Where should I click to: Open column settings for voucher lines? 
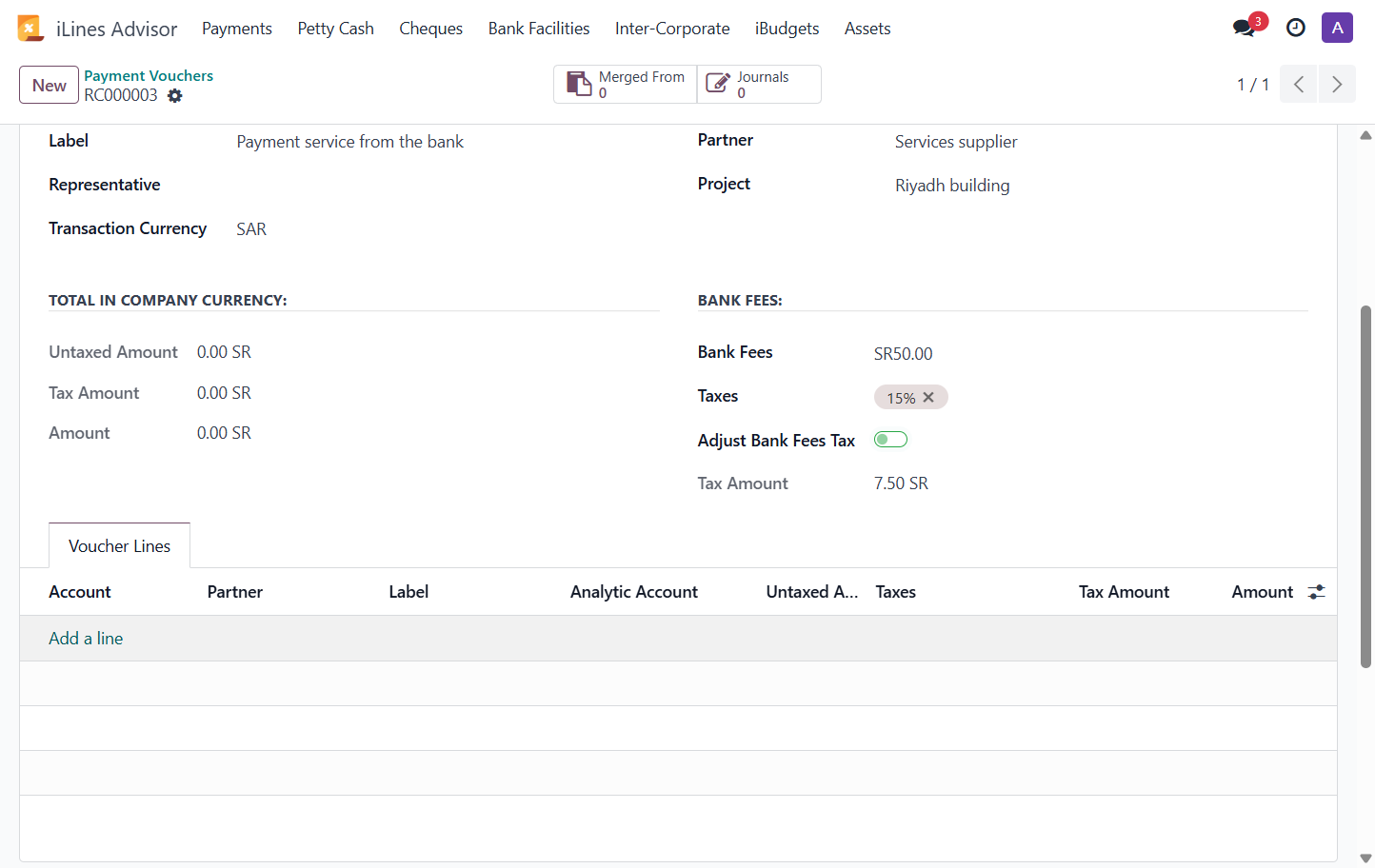[1316, 592]
